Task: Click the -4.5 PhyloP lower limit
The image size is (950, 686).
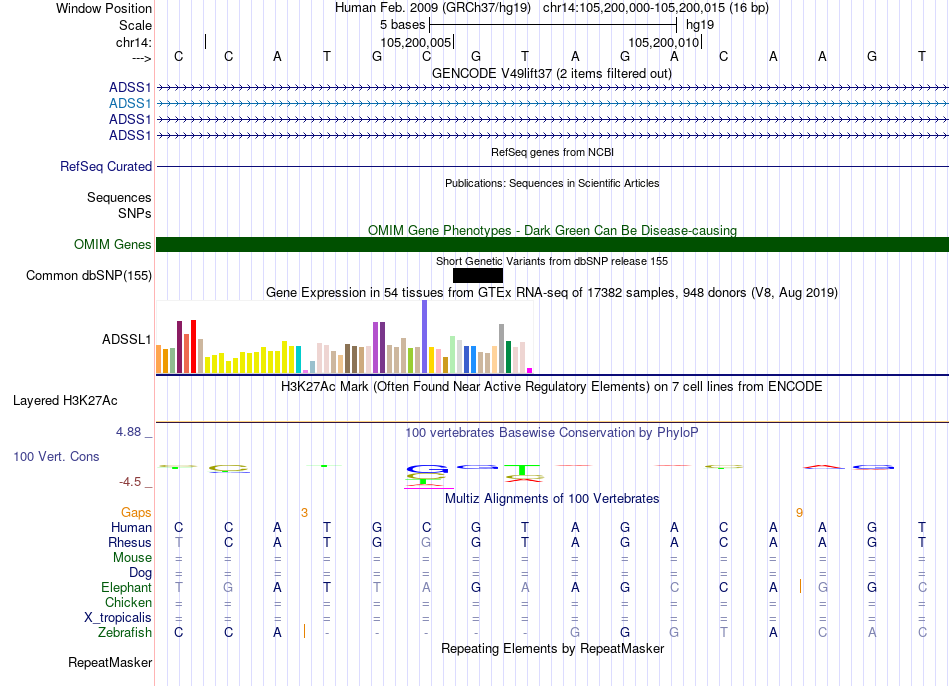Action: (130, 482)
